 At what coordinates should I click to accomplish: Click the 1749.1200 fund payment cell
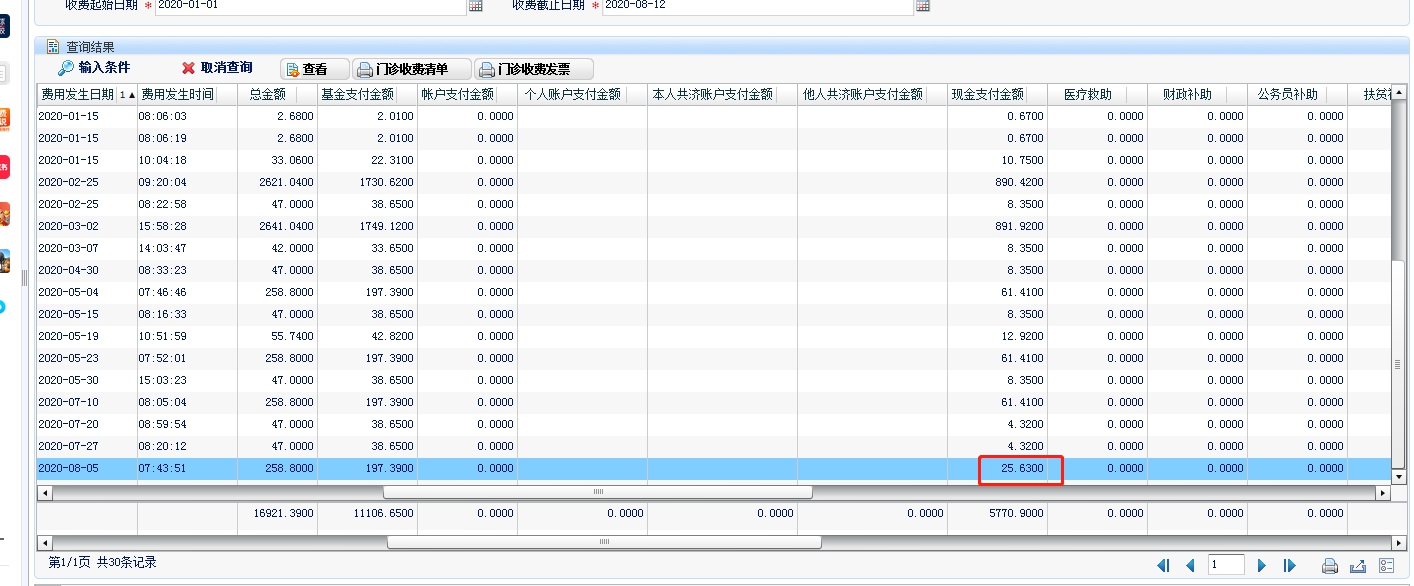click(367, 226)
